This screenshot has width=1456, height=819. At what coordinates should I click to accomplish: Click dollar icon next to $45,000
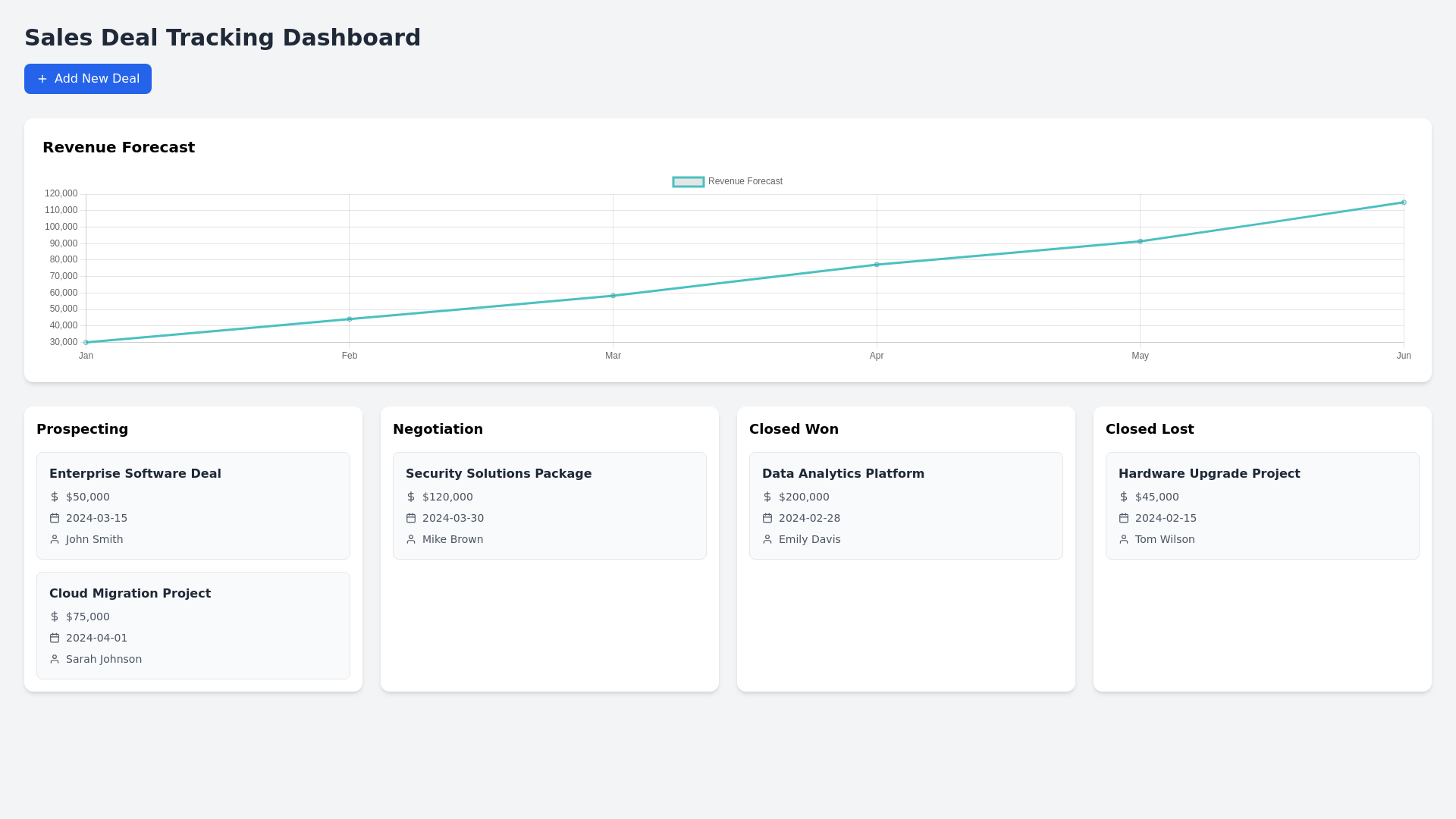1124,497
